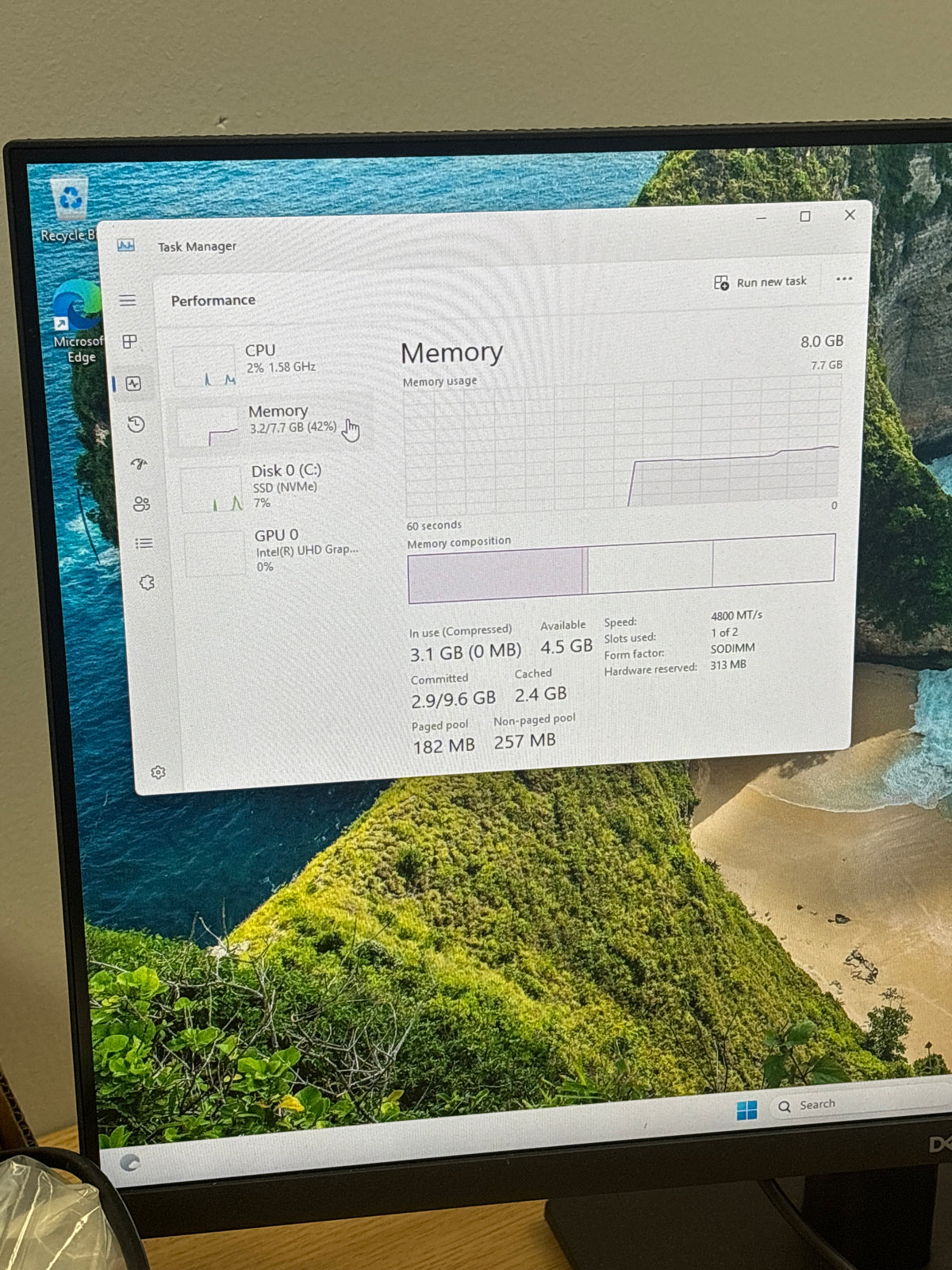Viewport: 952px width, 1270px height.
Task: Click the GPU 0 mini graph thumbnail
Action: (214, 552)
